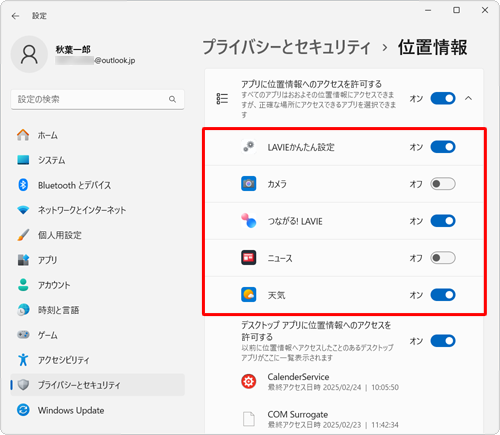Click the network Wi-Fi icon

pyautogui.click(x=23, y=210)
